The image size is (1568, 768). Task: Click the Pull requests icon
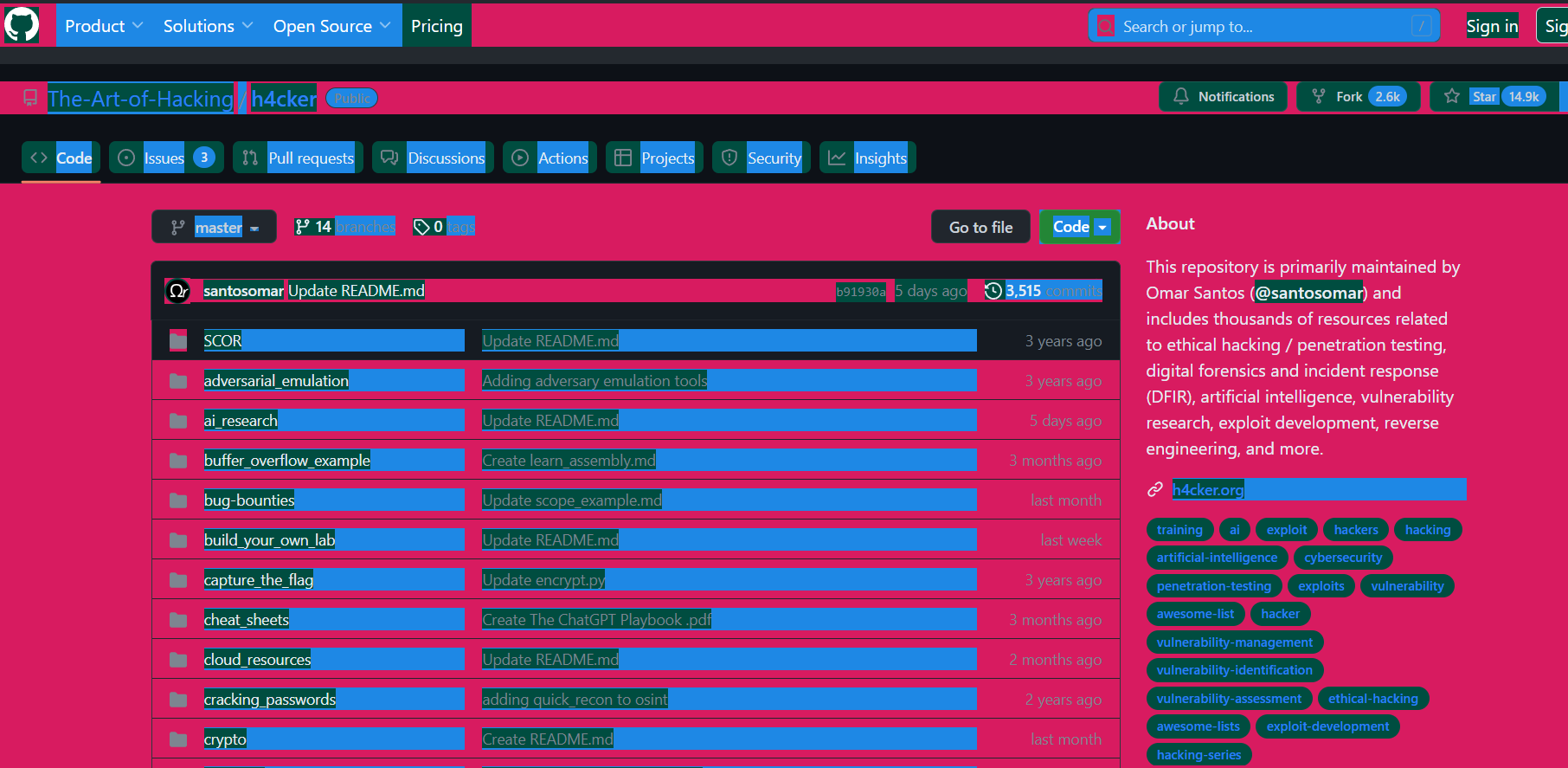[x=250, y=158]
